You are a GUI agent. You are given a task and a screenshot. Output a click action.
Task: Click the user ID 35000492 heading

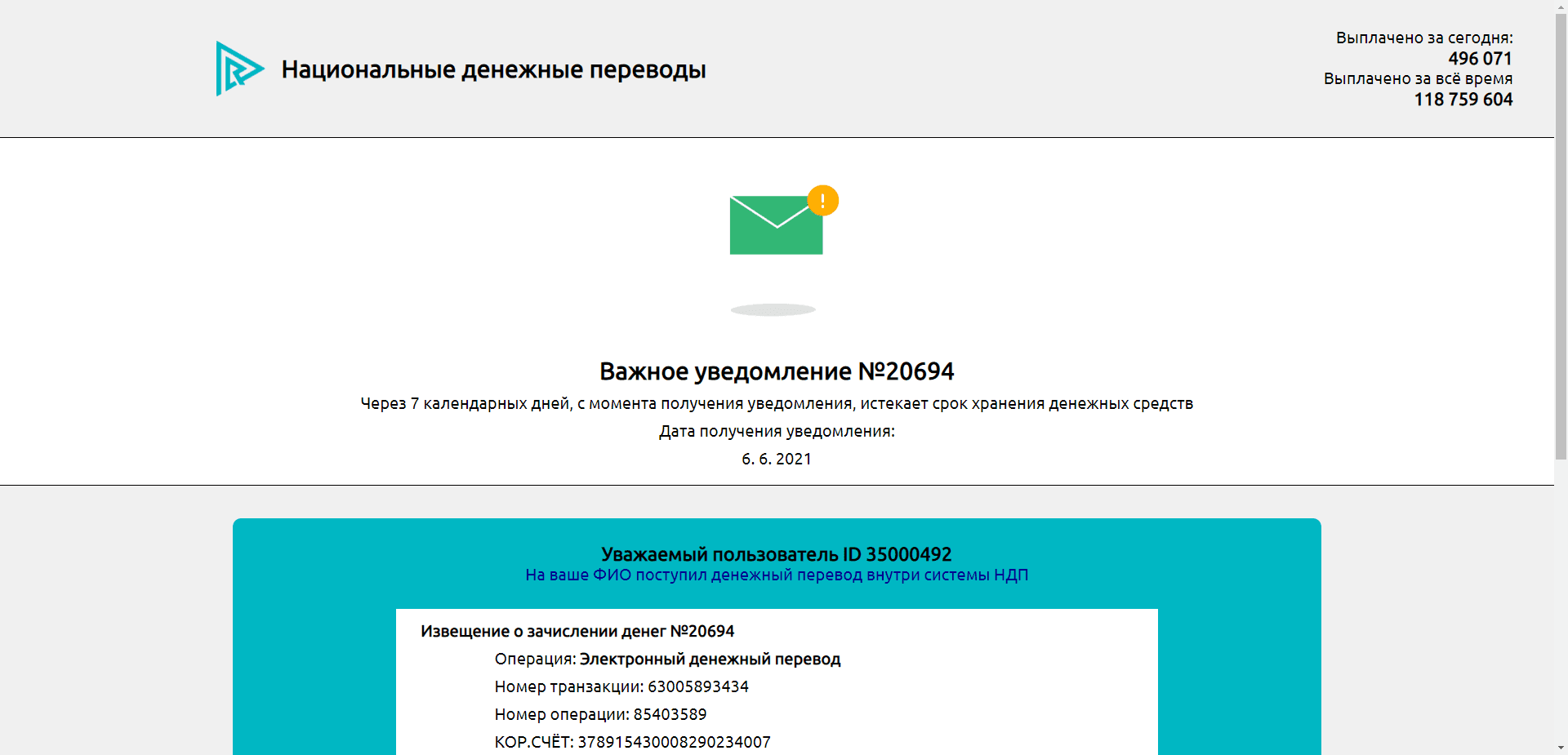coord(776,554)
